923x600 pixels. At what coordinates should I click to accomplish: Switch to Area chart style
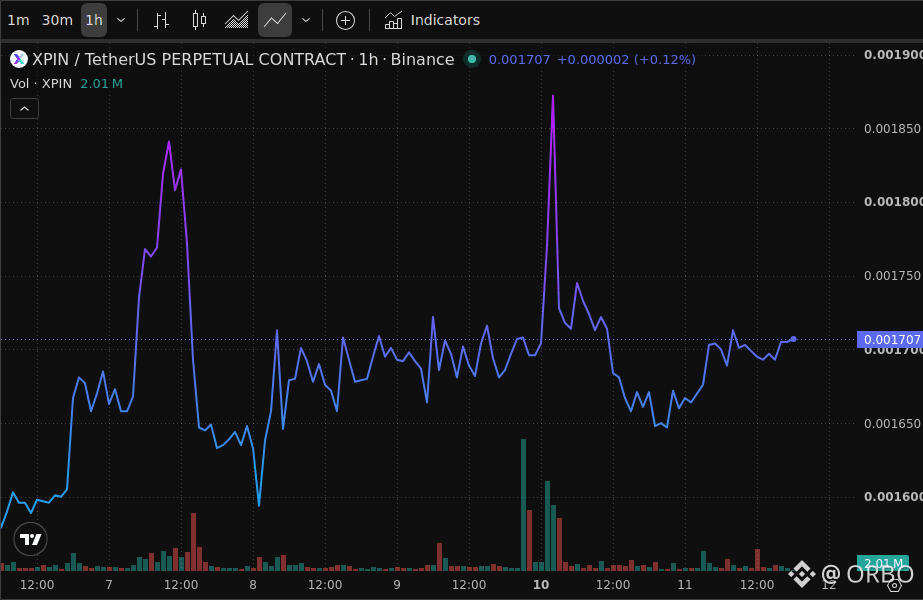coord(237,21)
